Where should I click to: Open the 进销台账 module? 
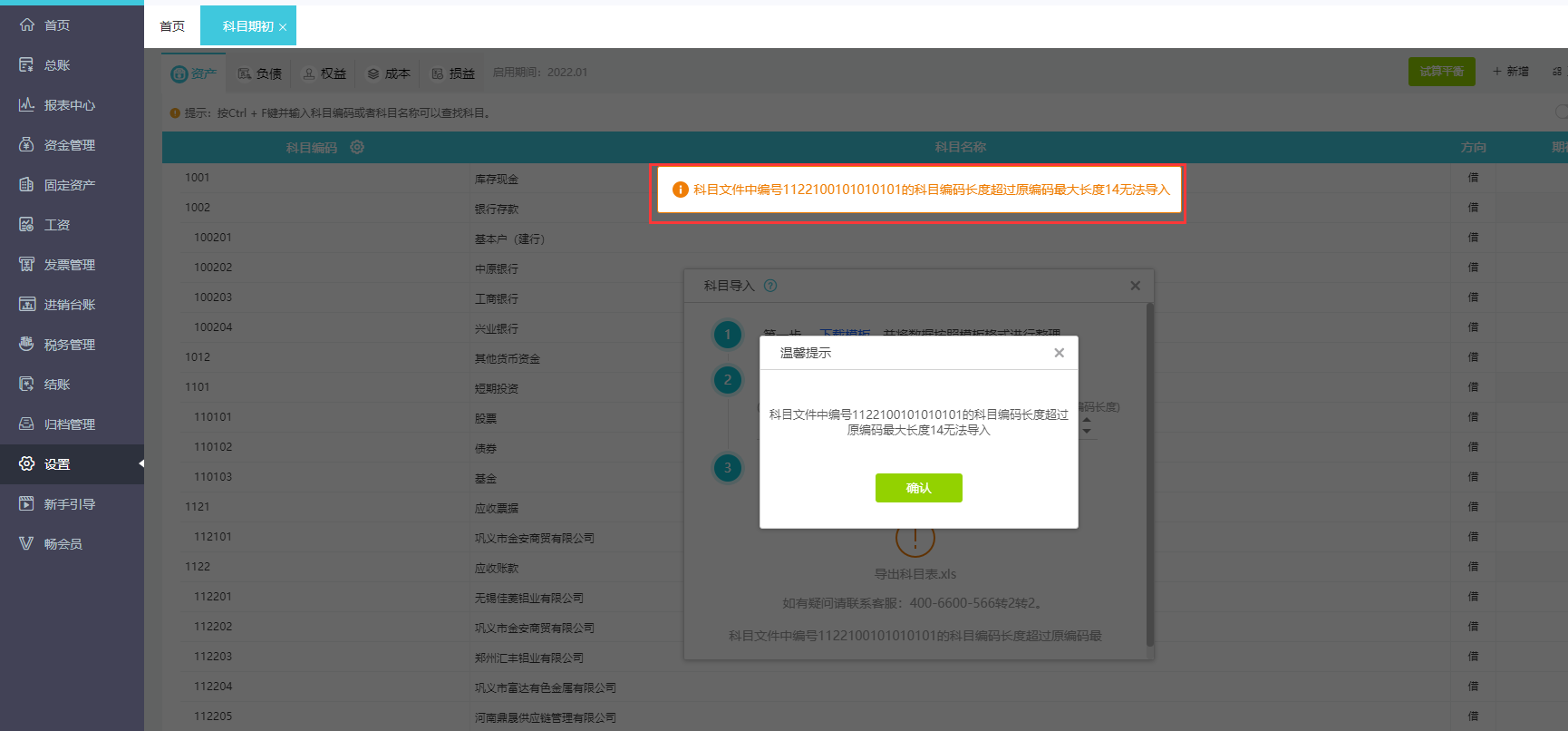70,305
